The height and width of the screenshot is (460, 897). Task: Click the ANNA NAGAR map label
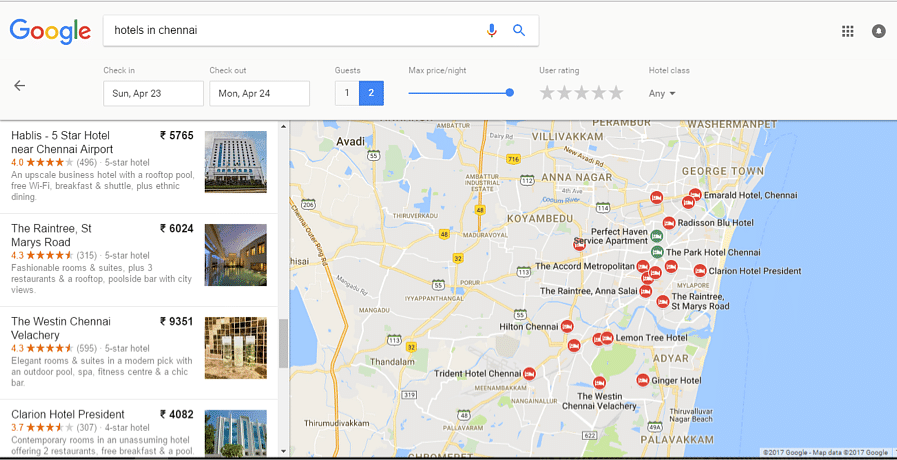(577, 177)
